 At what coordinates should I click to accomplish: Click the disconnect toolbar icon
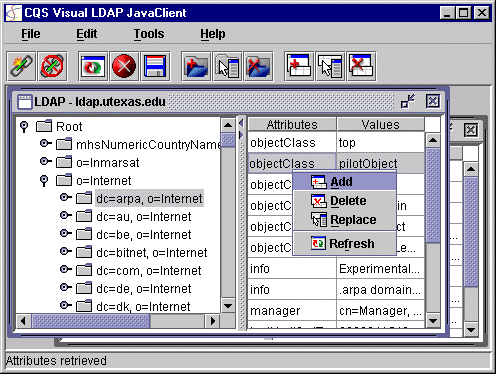52,66
